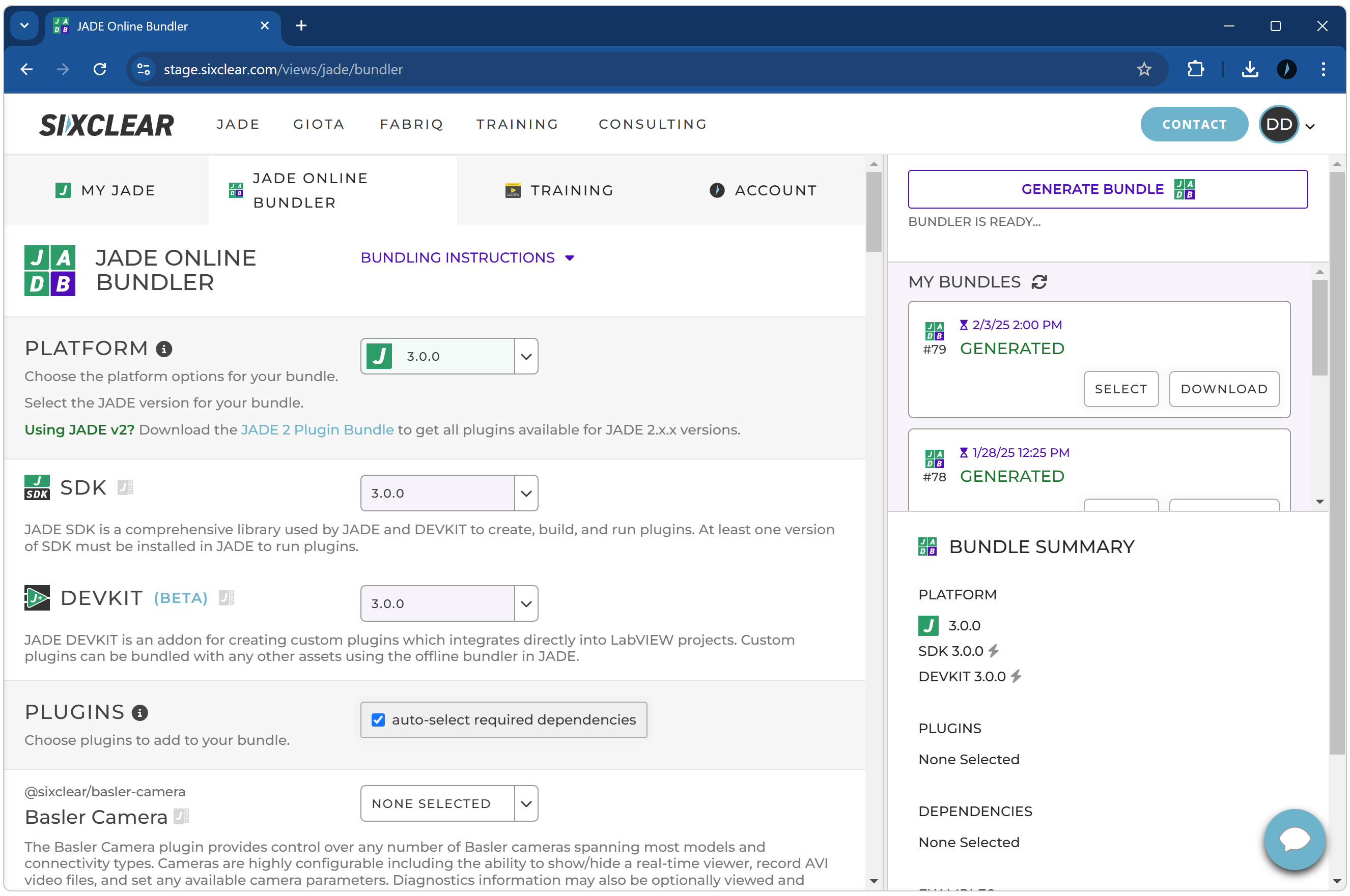Click SELECT on bundle #79
Image resolution: width=1350 pixels, height=896 pixels.
(x=1121, y=389)
